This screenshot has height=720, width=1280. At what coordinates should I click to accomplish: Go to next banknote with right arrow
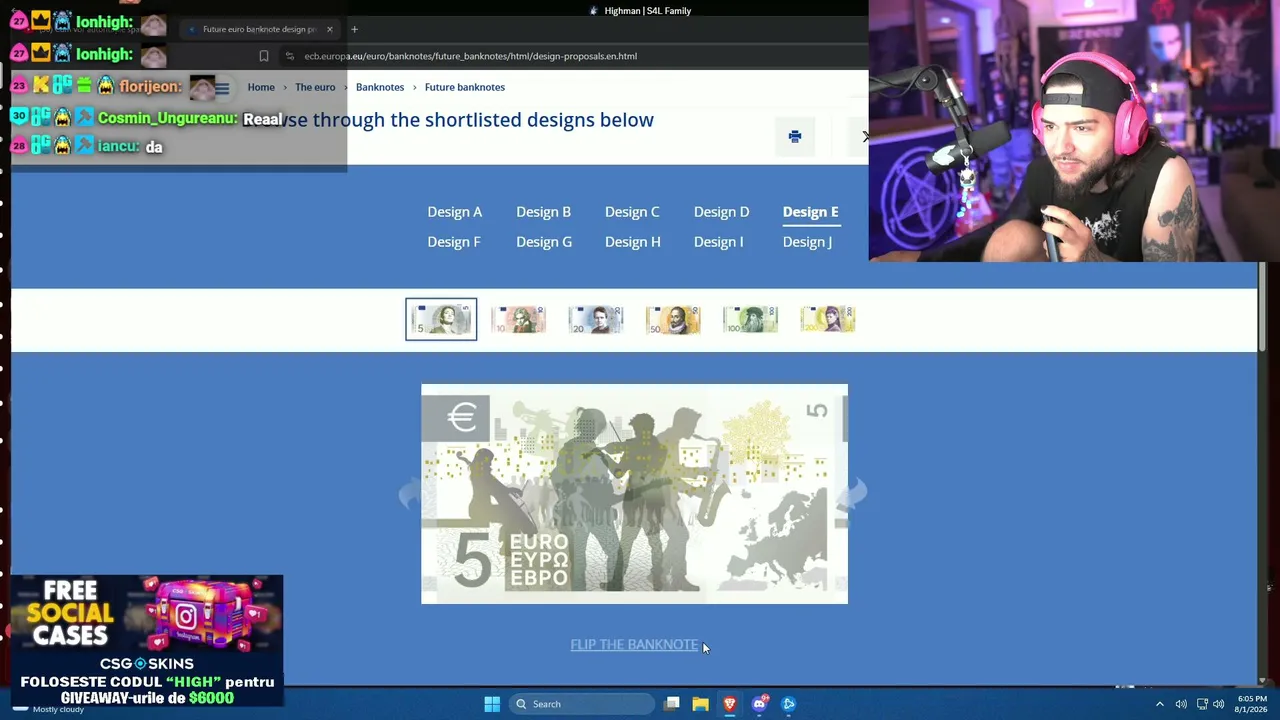coord(856,494)
